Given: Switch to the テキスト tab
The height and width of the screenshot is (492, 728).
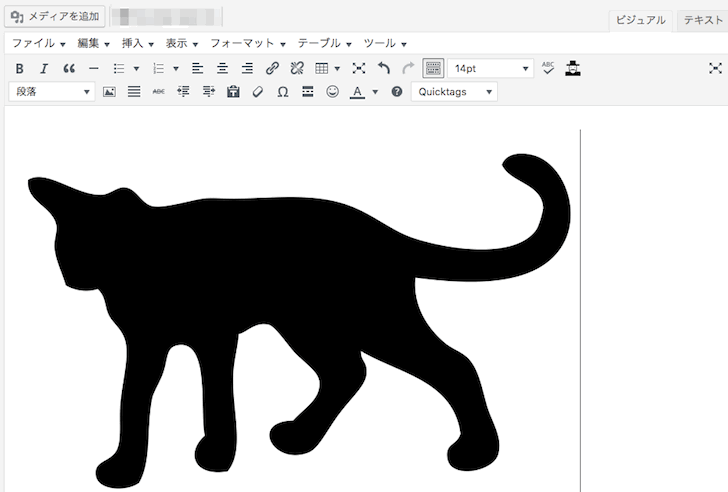Looking at the screenshot, I should [702, 19].
